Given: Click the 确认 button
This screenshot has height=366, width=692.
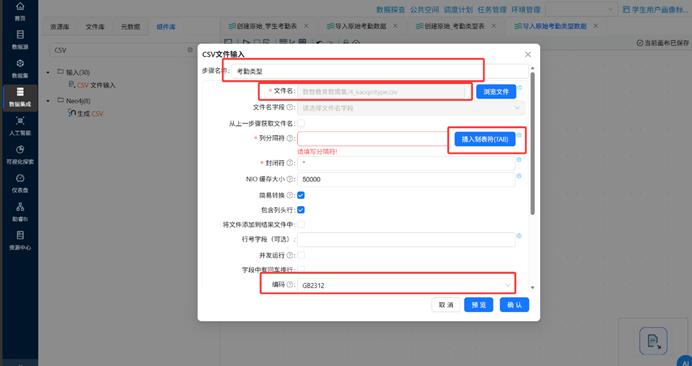Looking at the screenshot, I should (x=514, y=305).
